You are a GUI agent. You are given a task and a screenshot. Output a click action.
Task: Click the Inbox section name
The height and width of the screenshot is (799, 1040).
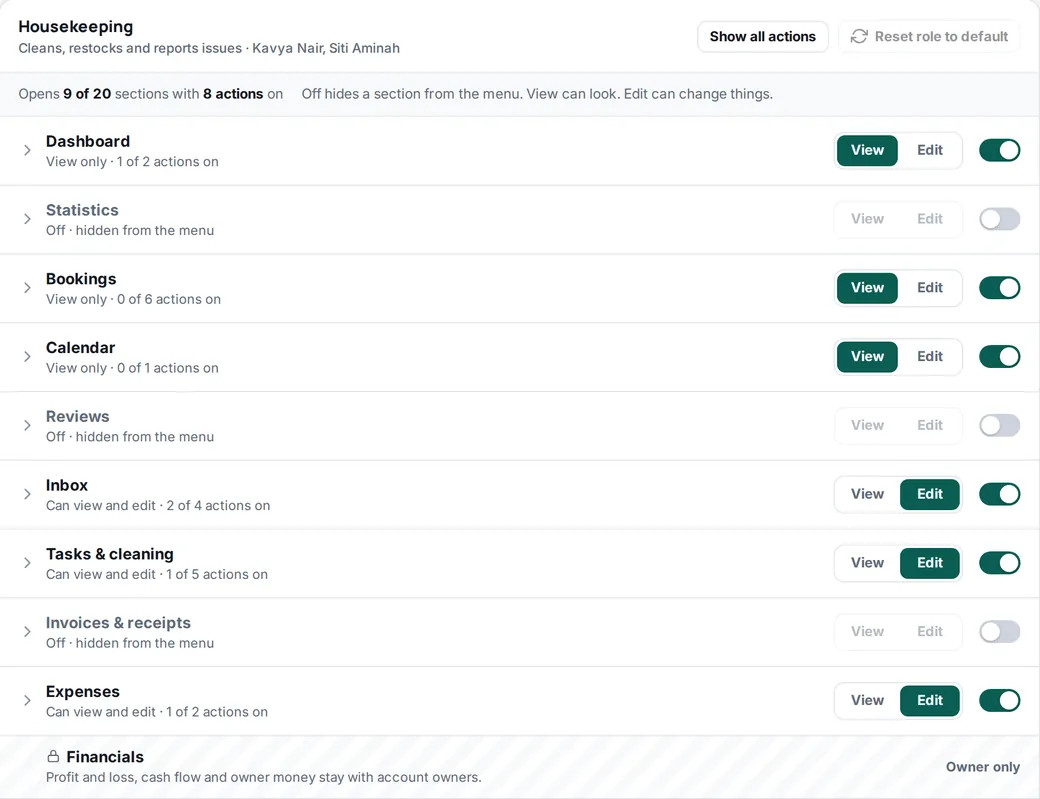click(x=66, y=485)
